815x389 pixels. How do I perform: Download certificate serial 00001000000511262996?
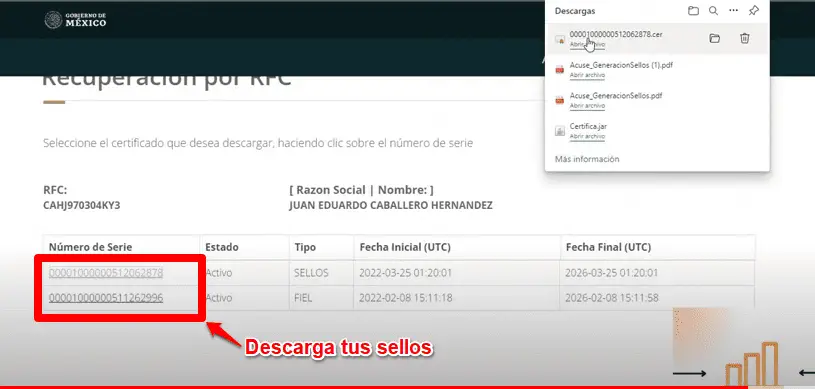(x=106, y=298)
